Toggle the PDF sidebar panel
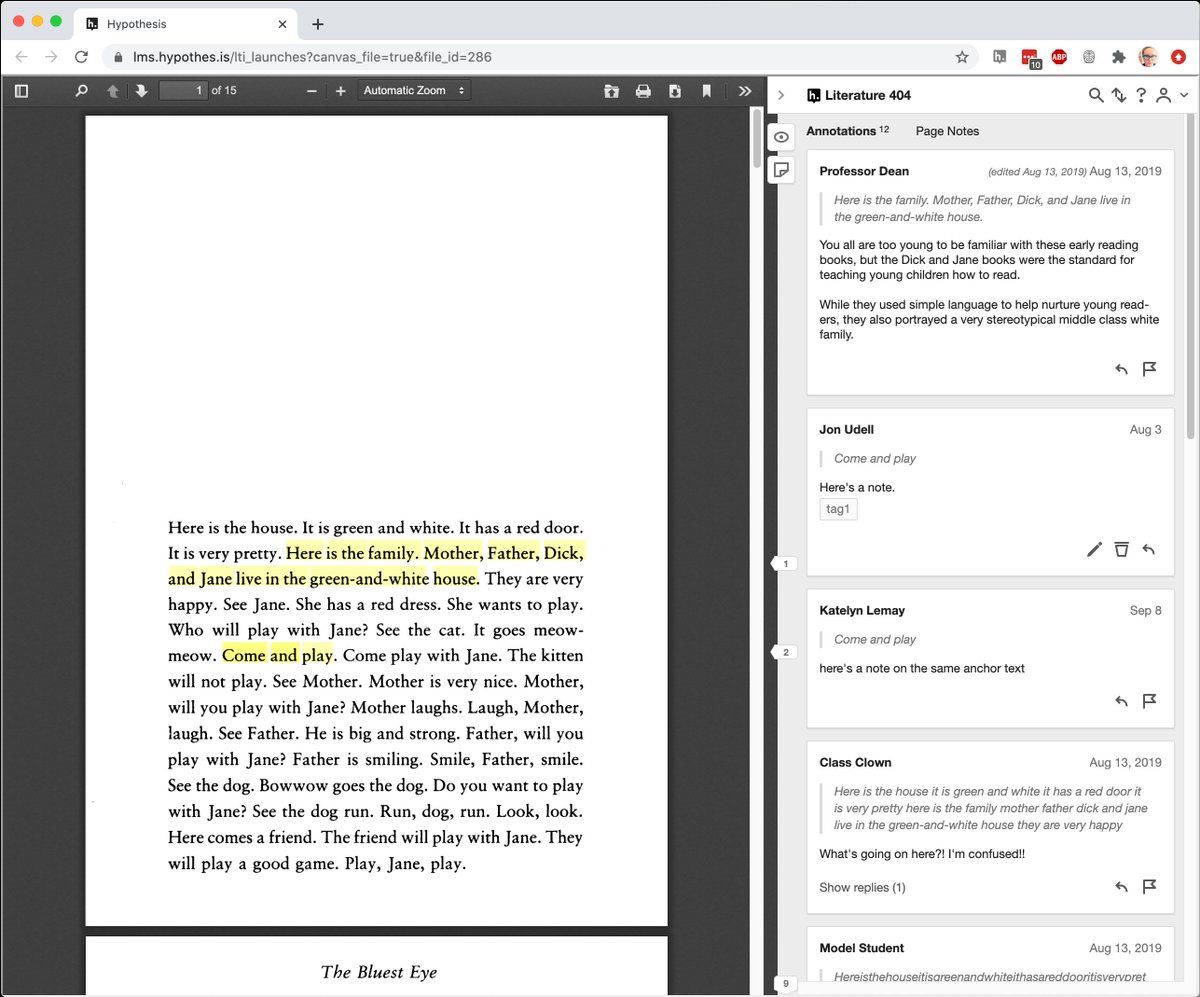This screenshot has width=1200, height=997. 21,91
